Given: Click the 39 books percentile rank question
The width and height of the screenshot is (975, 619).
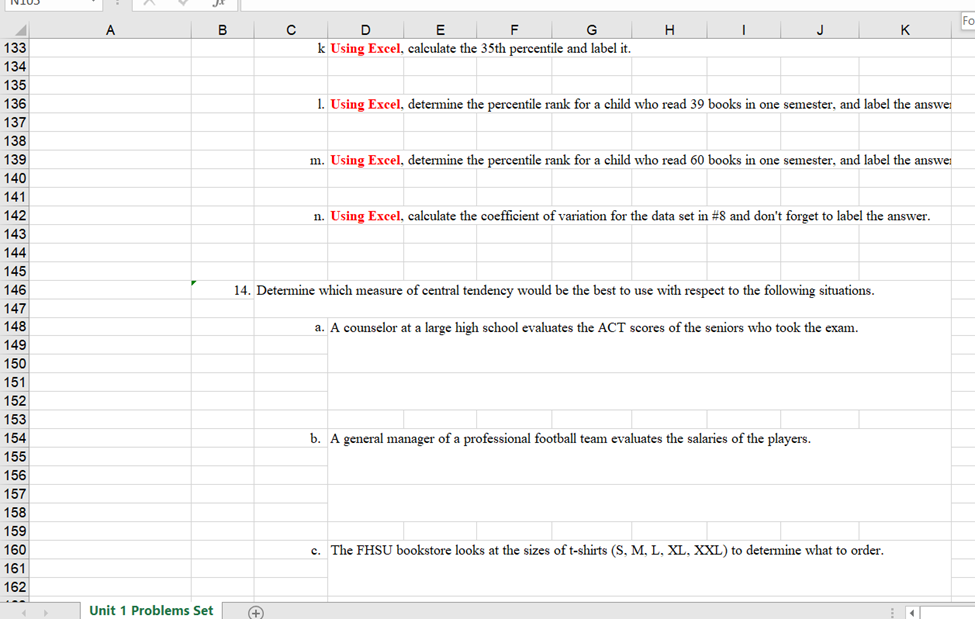Looking at the screenshot, I should 640,105.
